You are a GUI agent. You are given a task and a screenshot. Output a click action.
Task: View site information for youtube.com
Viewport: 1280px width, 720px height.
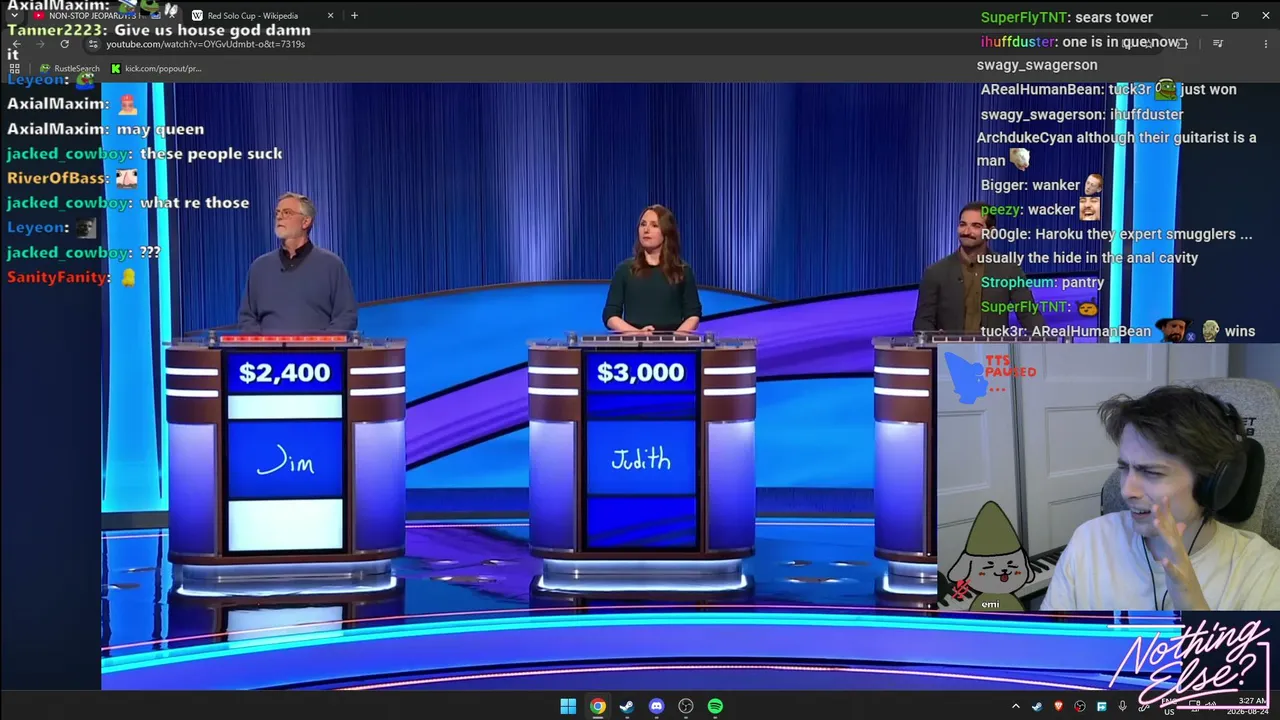click(x=94, y=44)
